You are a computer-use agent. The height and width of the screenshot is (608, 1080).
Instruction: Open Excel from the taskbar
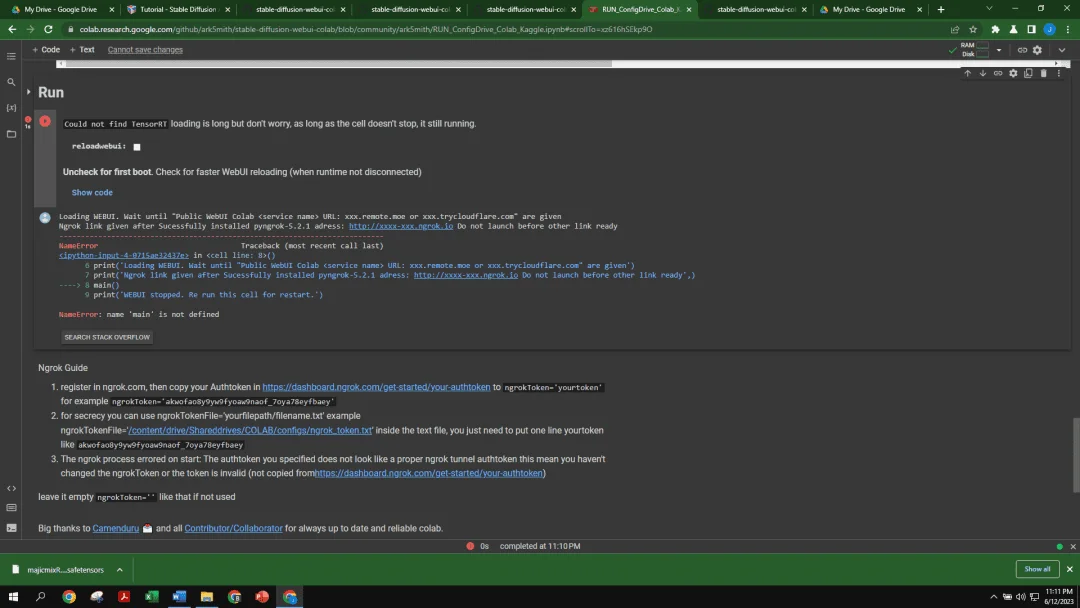pyautogui.click(x=152, y=597)
